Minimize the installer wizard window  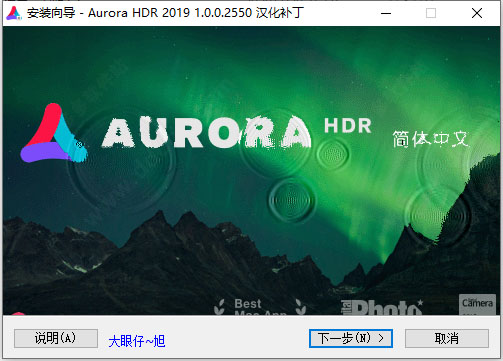coord(386,13)
